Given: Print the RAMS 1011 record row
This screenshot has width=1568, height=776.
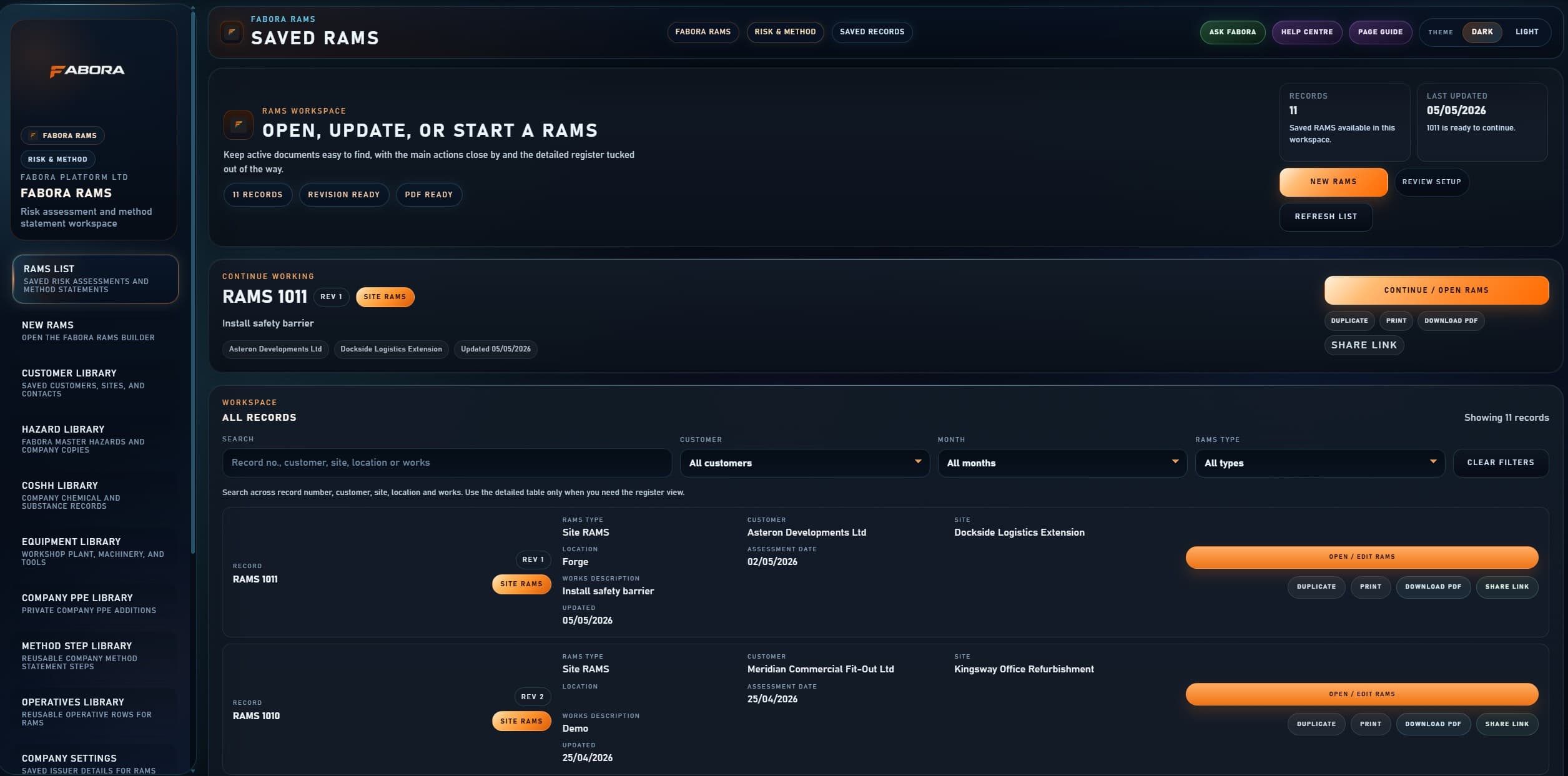Looking at the screenshot, I should [x=1371, y=587].
